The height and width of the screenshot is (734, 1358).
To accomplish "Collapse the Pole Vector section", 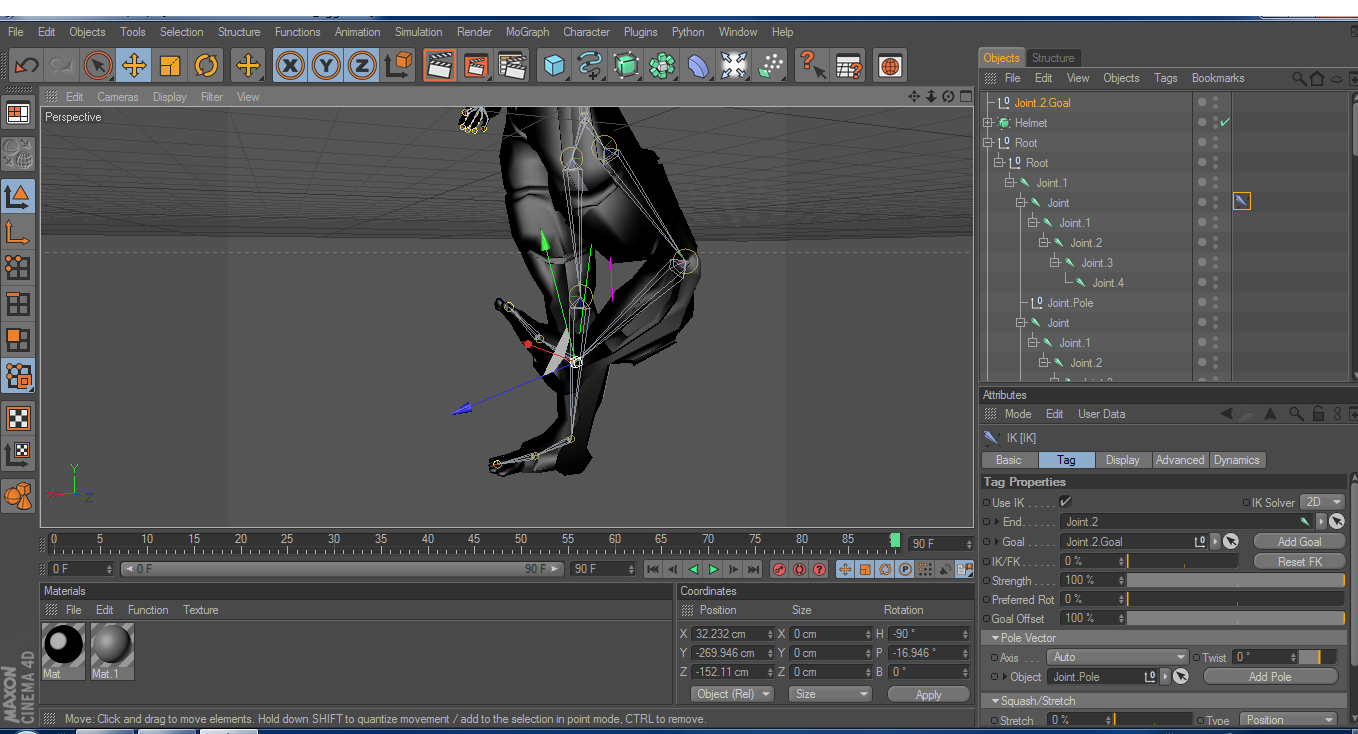I will [x=996, y=638].
